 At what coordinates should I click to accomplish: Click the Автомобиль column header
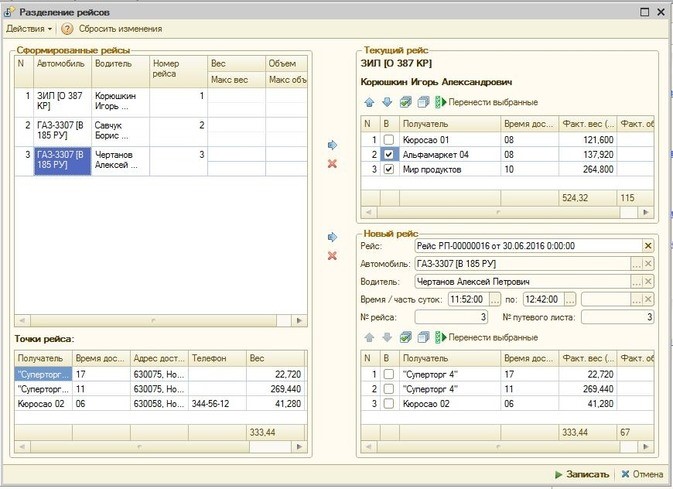coord(62,71)
